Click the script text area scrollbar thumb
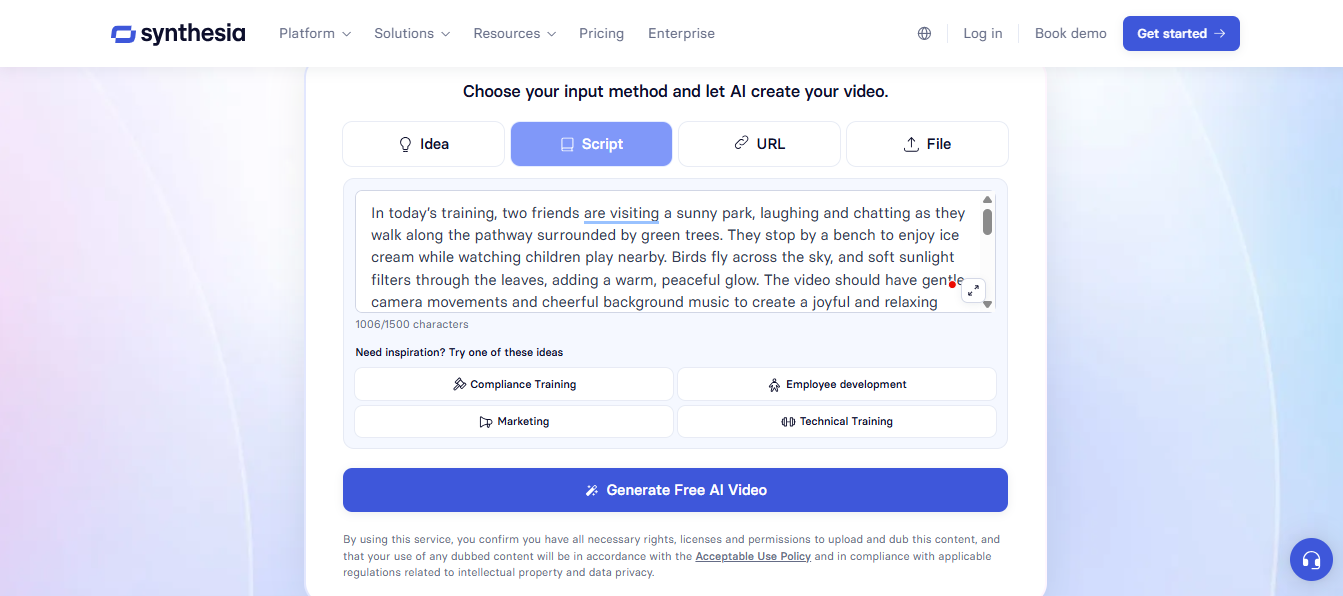This screenshot has height=596, width=1343. (987, 222)
